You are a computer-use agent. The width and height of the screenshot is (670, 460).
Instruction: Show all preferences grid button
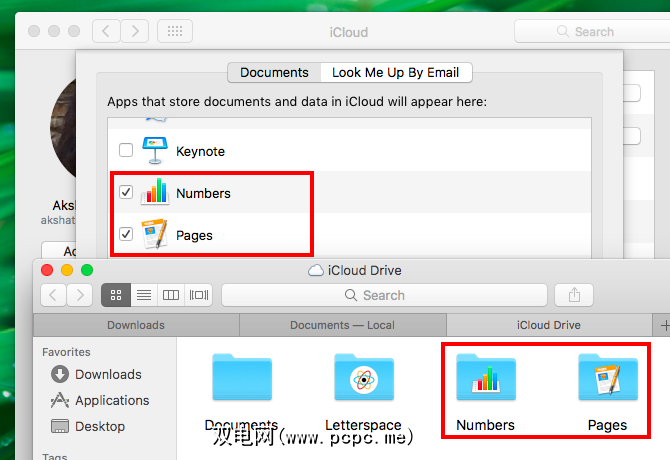pos(175,31)
